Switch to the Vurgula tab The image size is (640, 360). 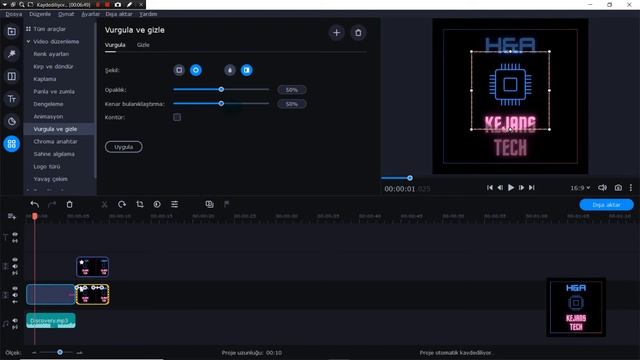[x=115, y=45]
